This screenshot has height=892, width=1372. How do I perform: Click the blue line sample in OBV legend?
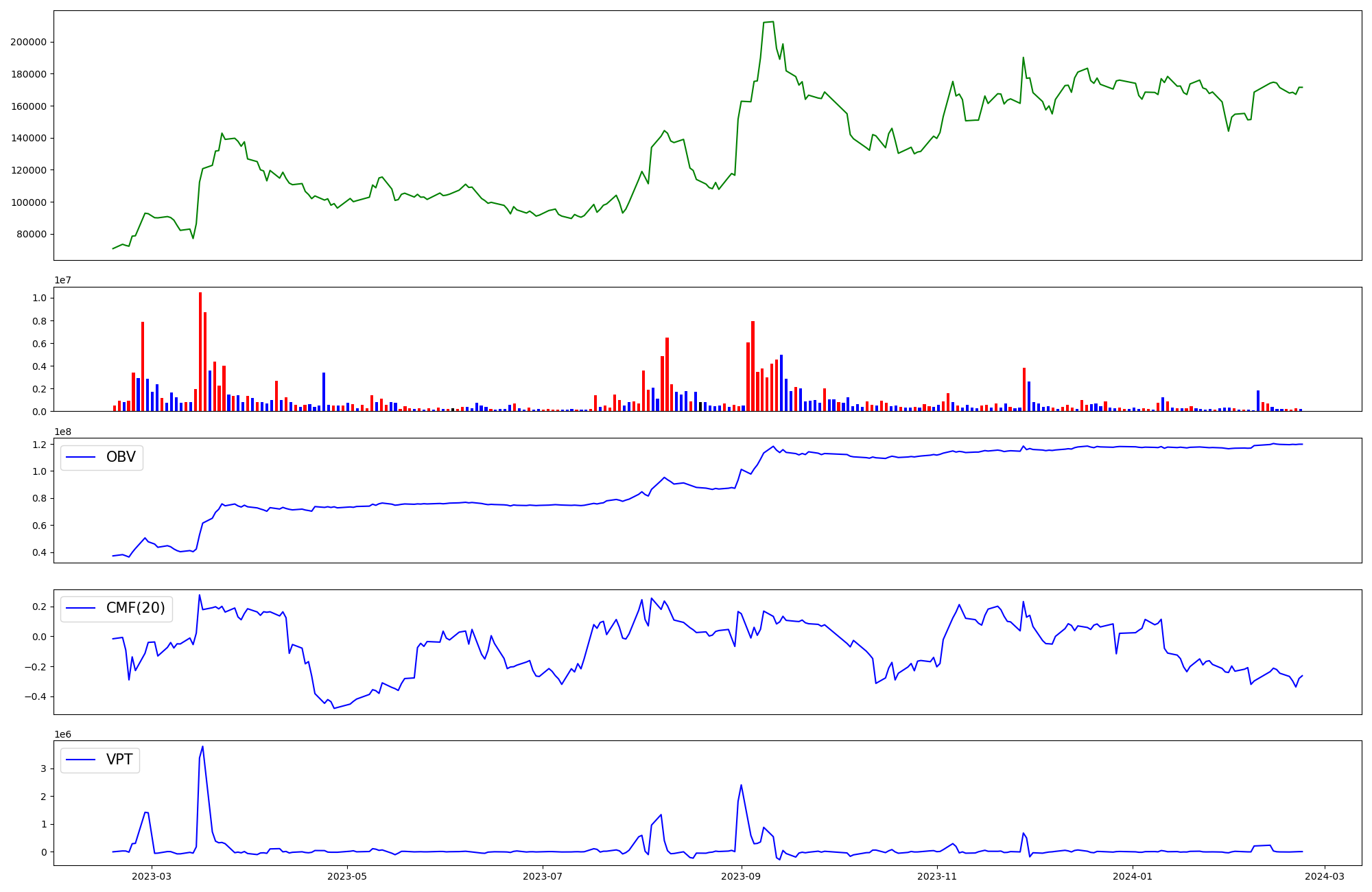coord(81,457)
